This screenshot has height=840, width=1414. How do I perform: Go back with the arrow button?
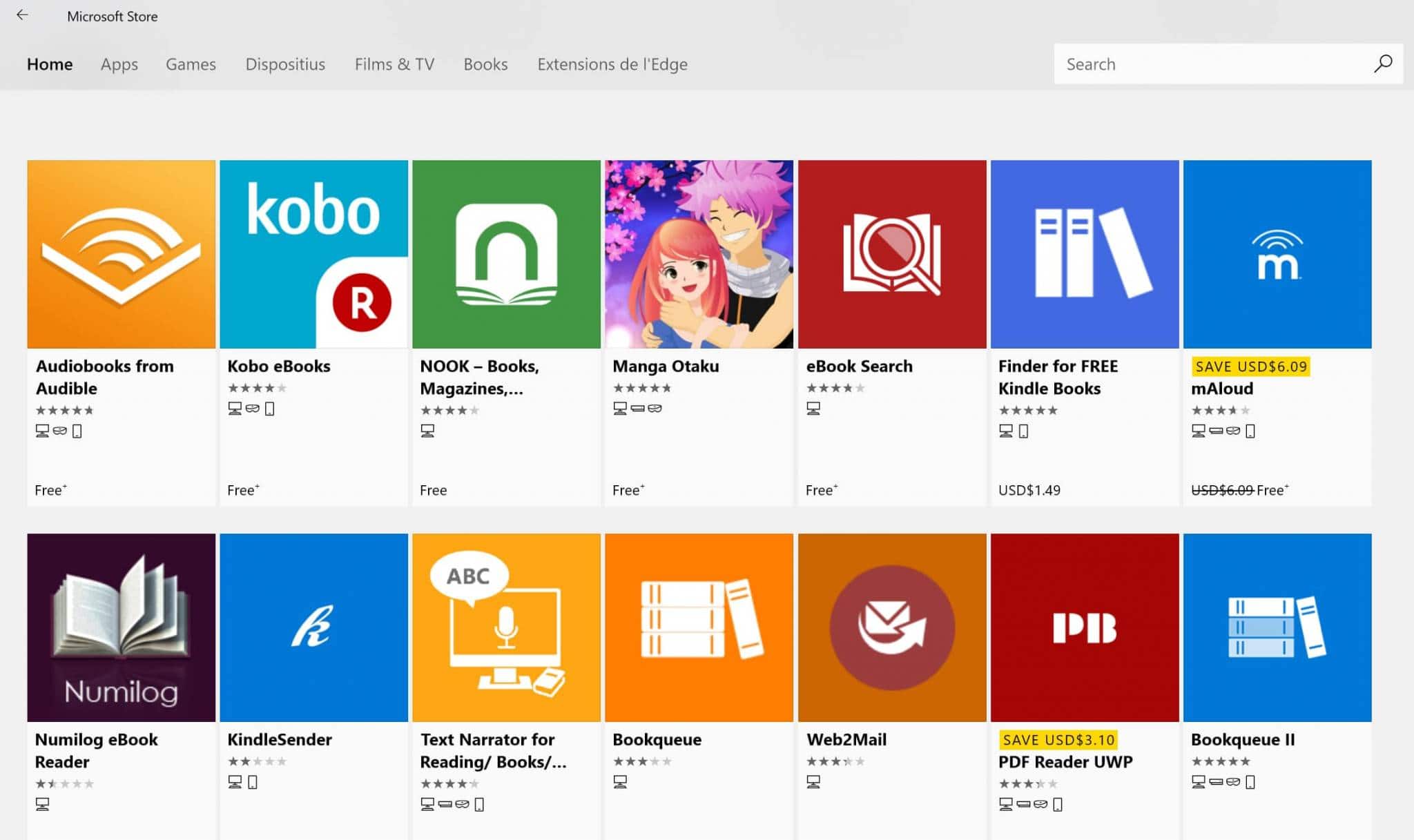[22, 15]
